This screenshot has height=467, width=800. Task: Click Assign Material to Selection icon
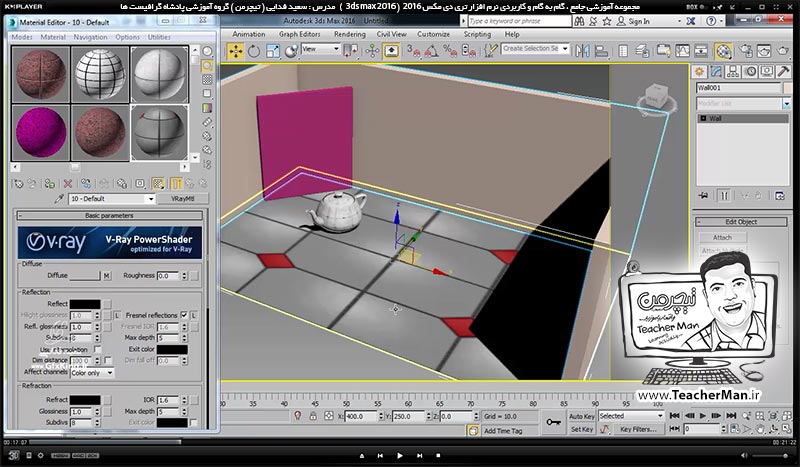49,184
